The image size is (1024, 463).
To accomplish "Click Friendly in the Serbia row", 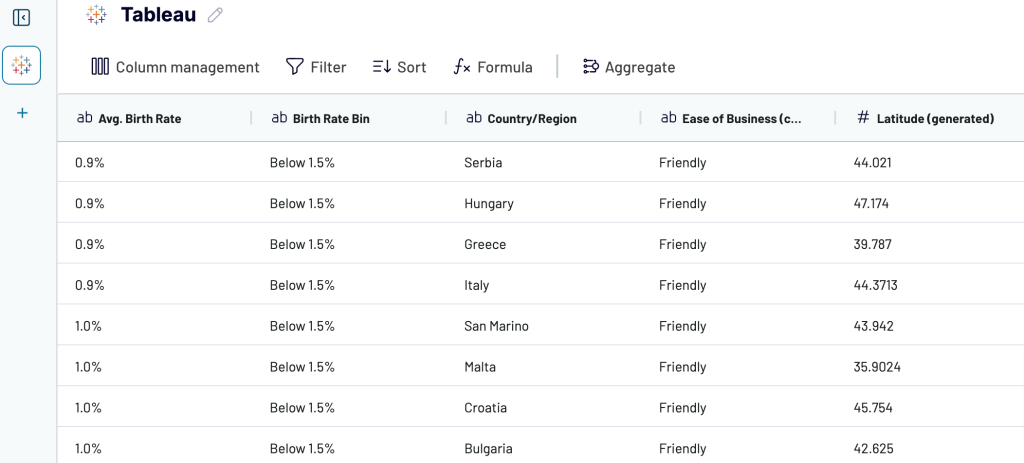I will (x=682, y=163).
